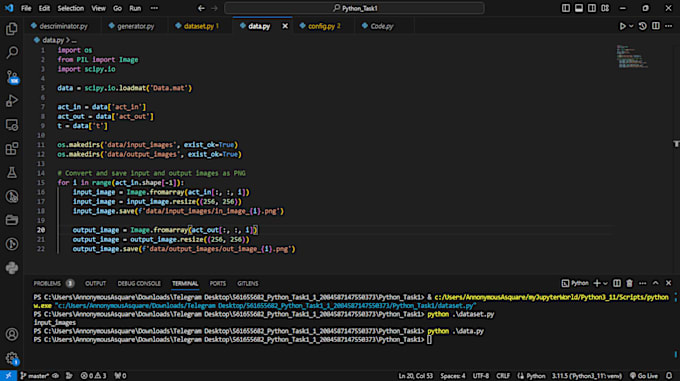The image size is (680, 381).
Task: Change indentation via Spaces: 4
Action: pos(453,376)
